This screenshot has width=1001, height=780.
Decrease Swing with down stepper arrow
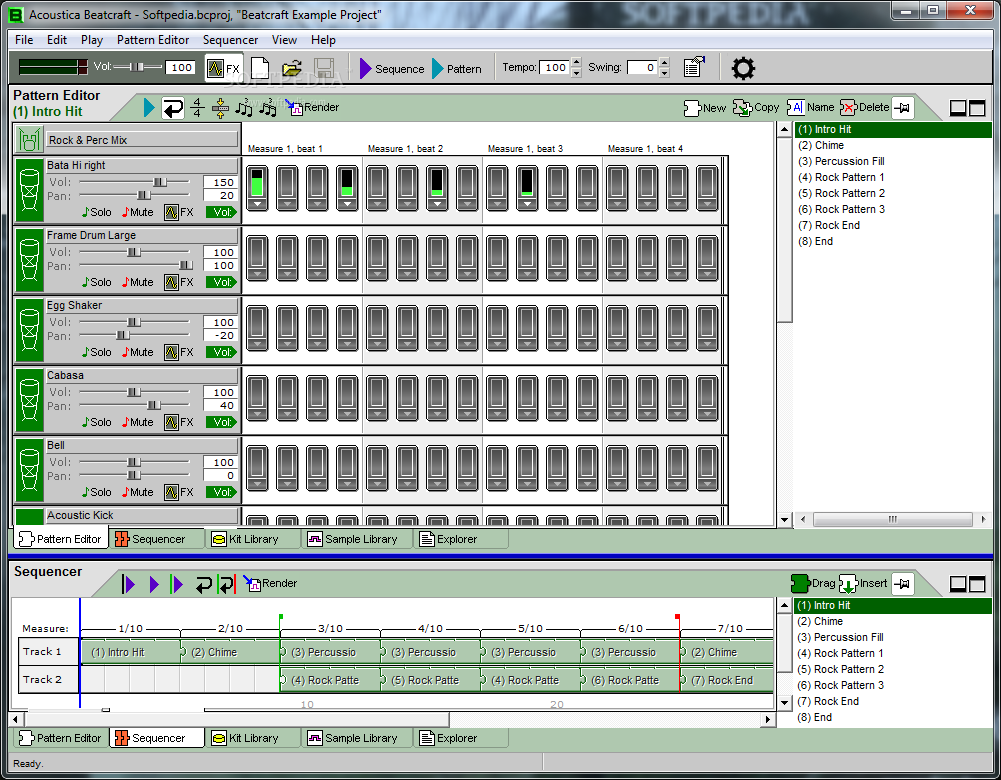(665, 73)
